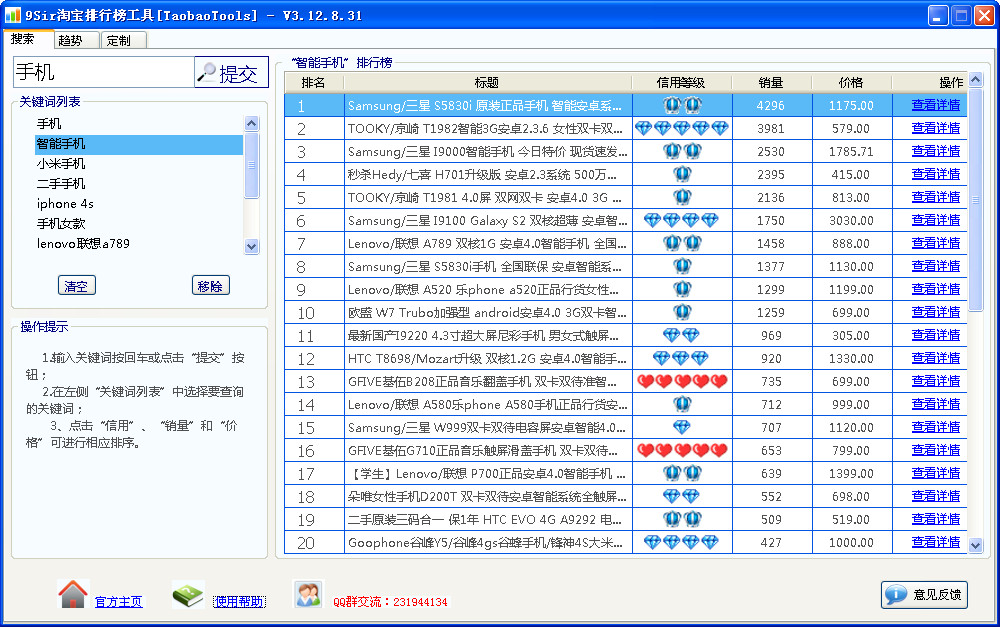Click price 3030.00 in rank 6 row

[851, 221]
